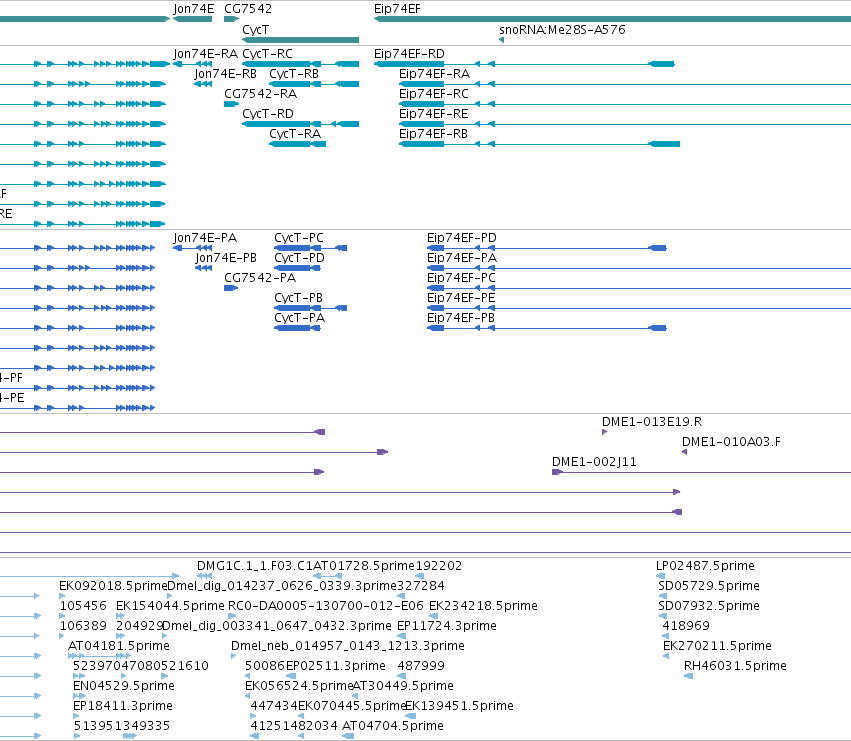Select the DMG1C.1_1.F03.C1 EST label
This screenshot has width=851, height=741.
click(255, 566)
